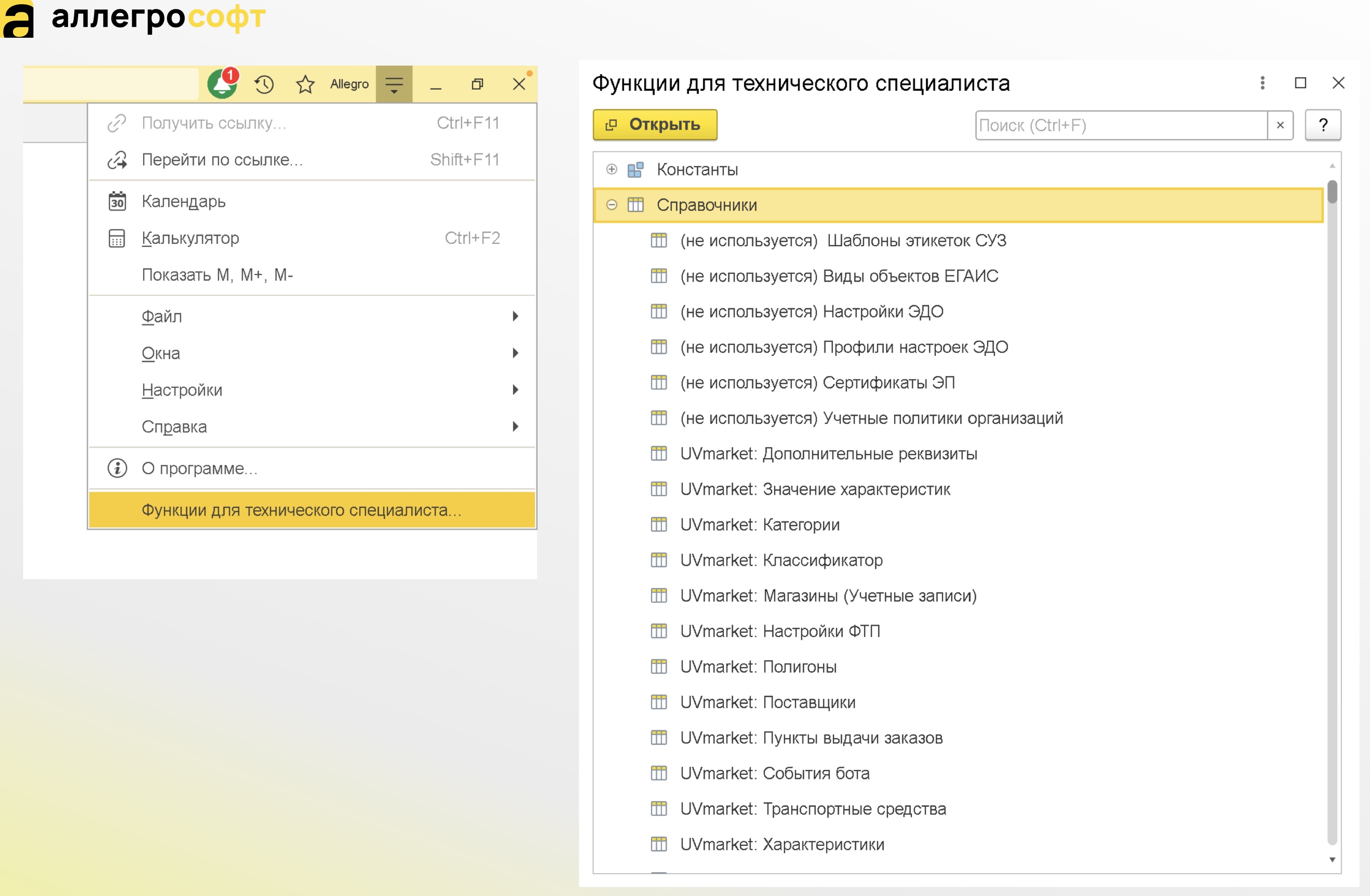Screen dimensions: 1370x896
Task: Click the calendar icon in the menu
Action: (117, 201)
